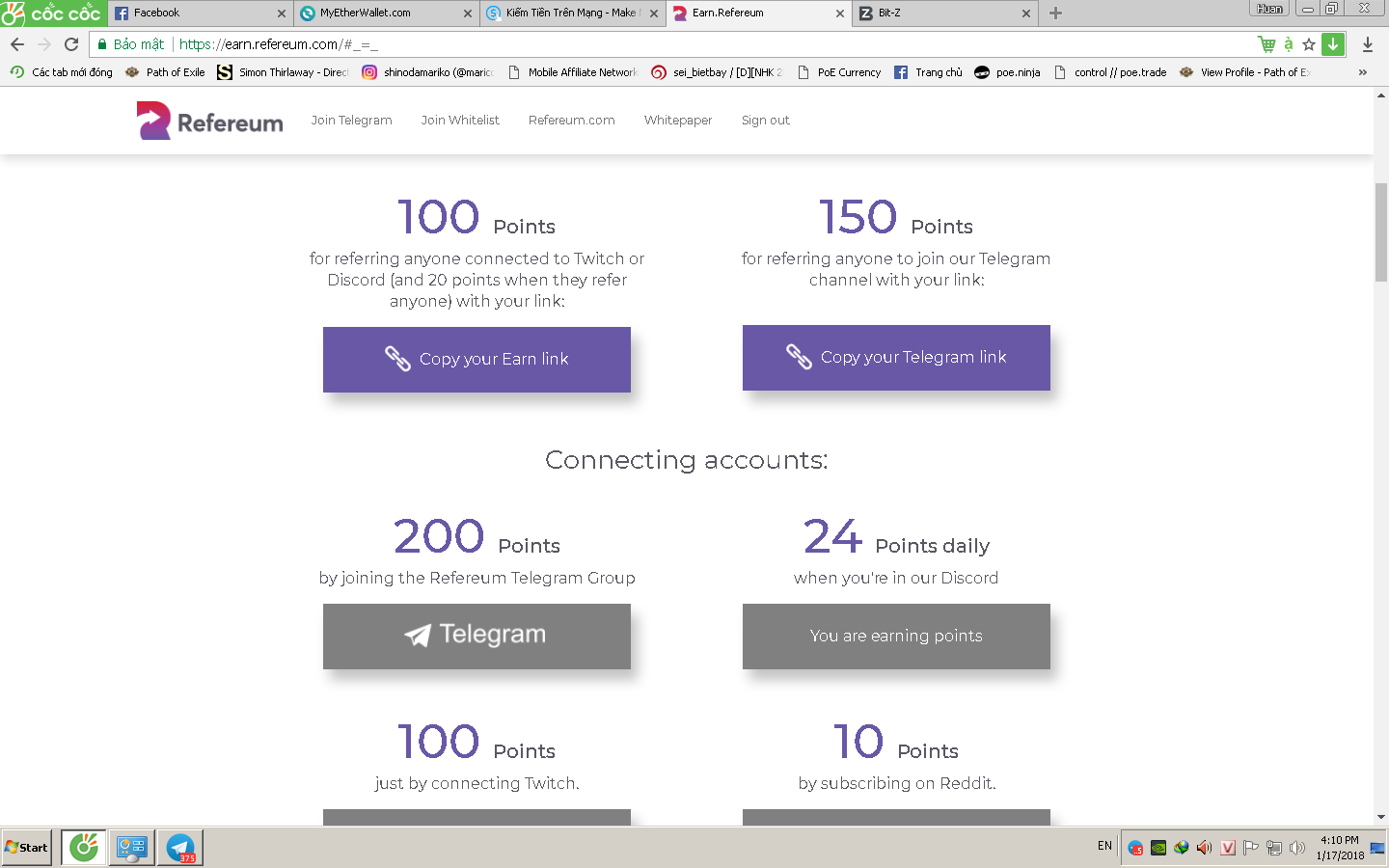Click the browser forward arrow
The image size is (1389, 868).
44,44
